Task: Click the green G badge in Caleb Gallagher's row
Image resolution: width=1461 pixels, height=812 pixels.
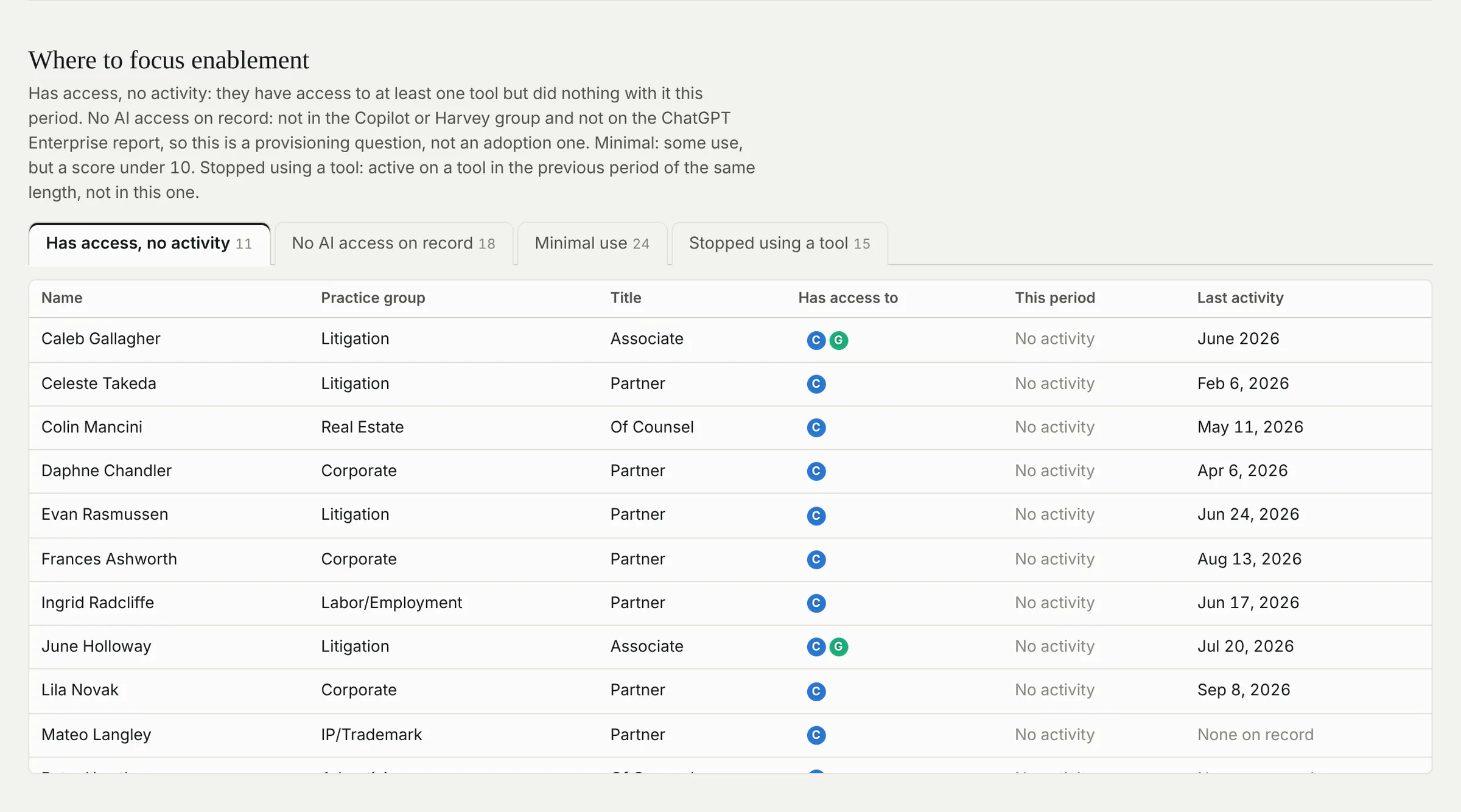Action: (838, 340)
